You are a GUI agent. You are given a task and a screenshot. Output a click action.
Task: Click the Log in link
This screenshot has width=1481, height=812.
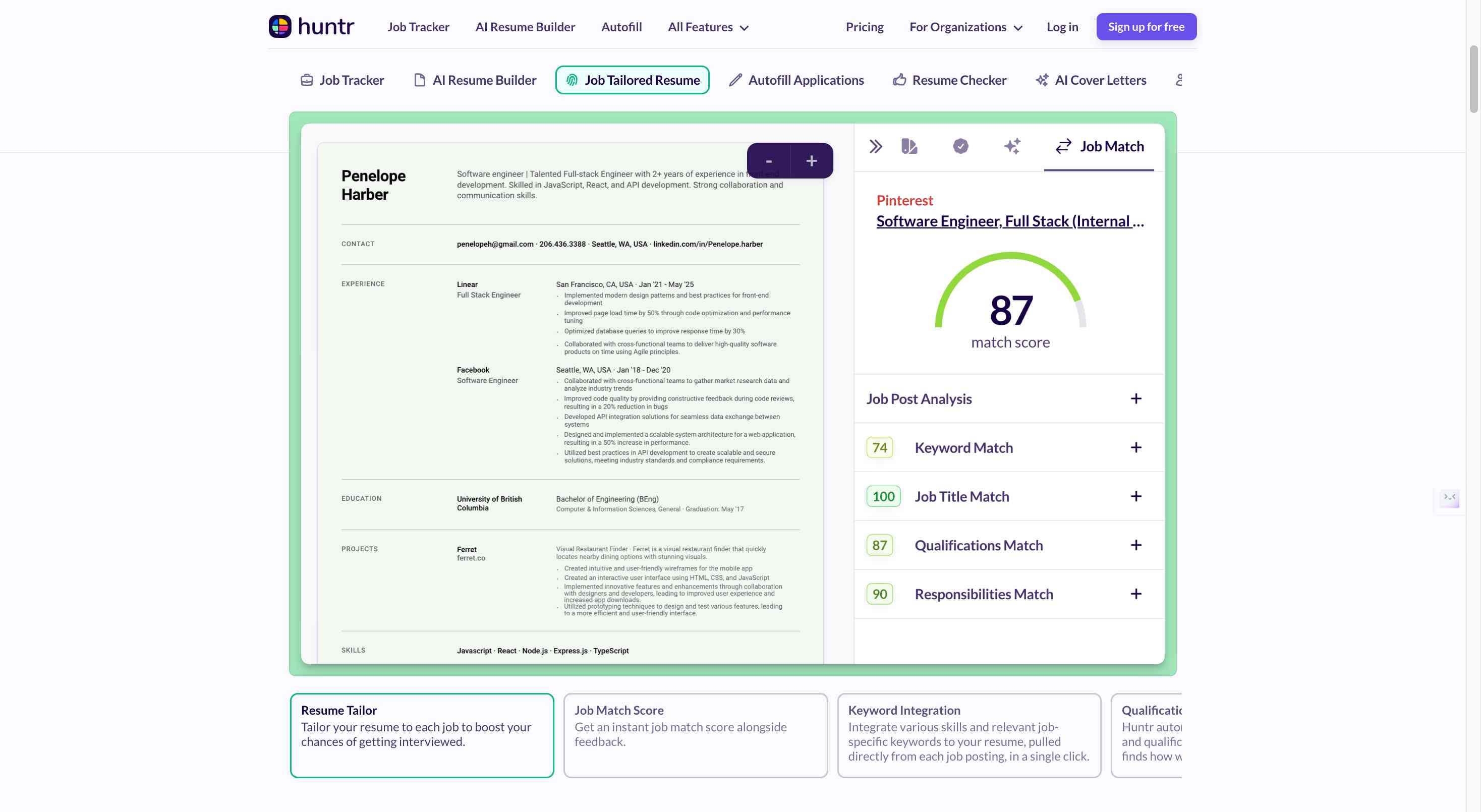(x=1062, y=27)
